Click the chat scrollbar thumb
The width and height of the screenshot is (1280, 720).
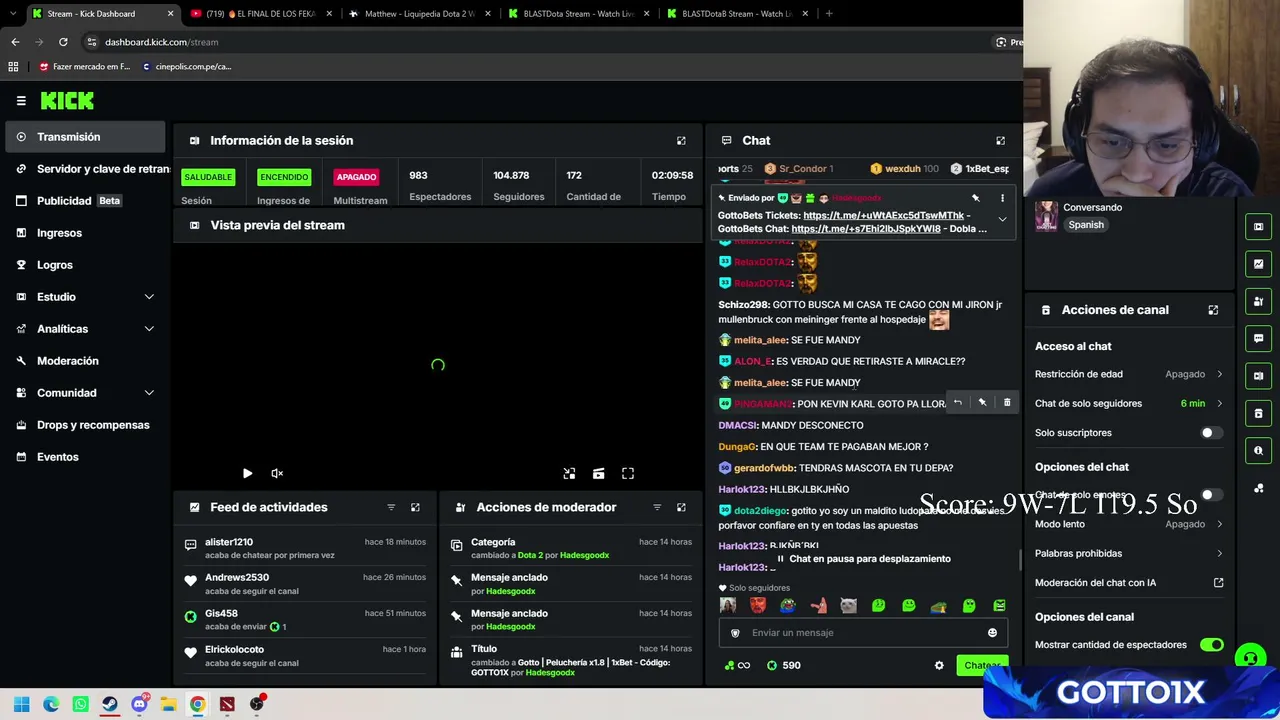click(1019, 559)
